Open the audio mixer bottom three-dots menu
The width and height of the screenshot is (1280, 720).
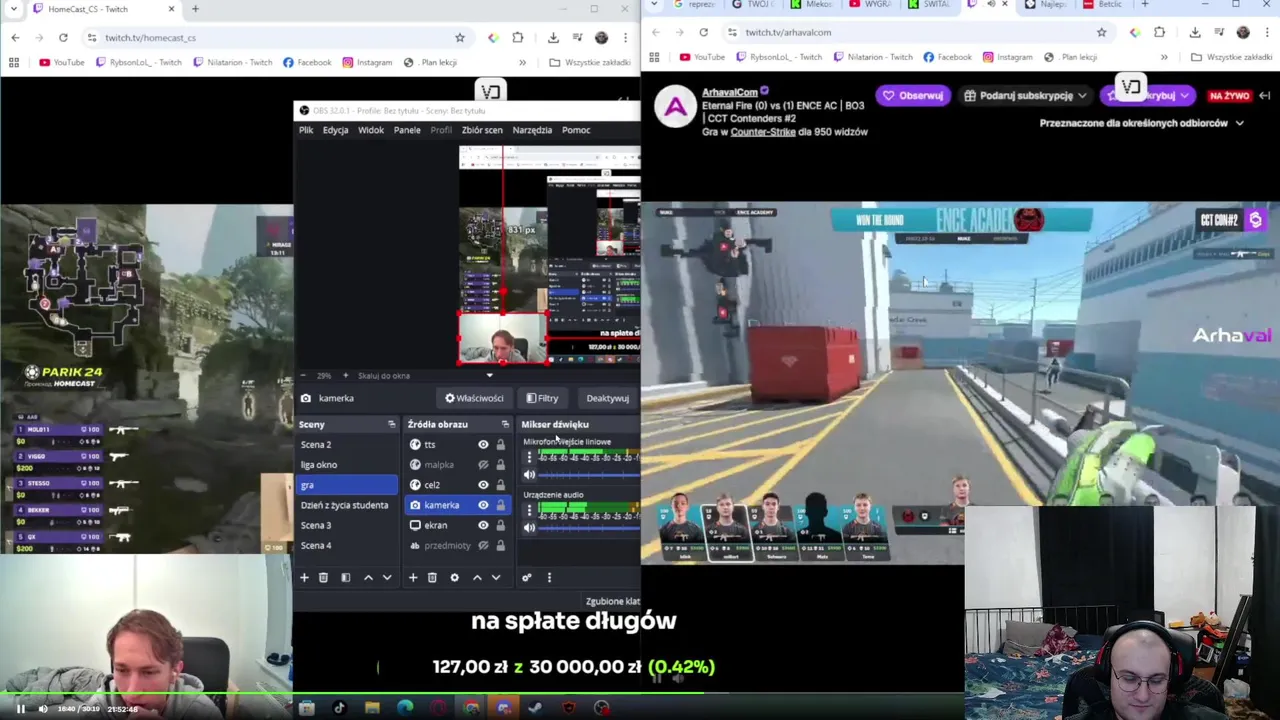pyautogui.click(x=549, y=577)
